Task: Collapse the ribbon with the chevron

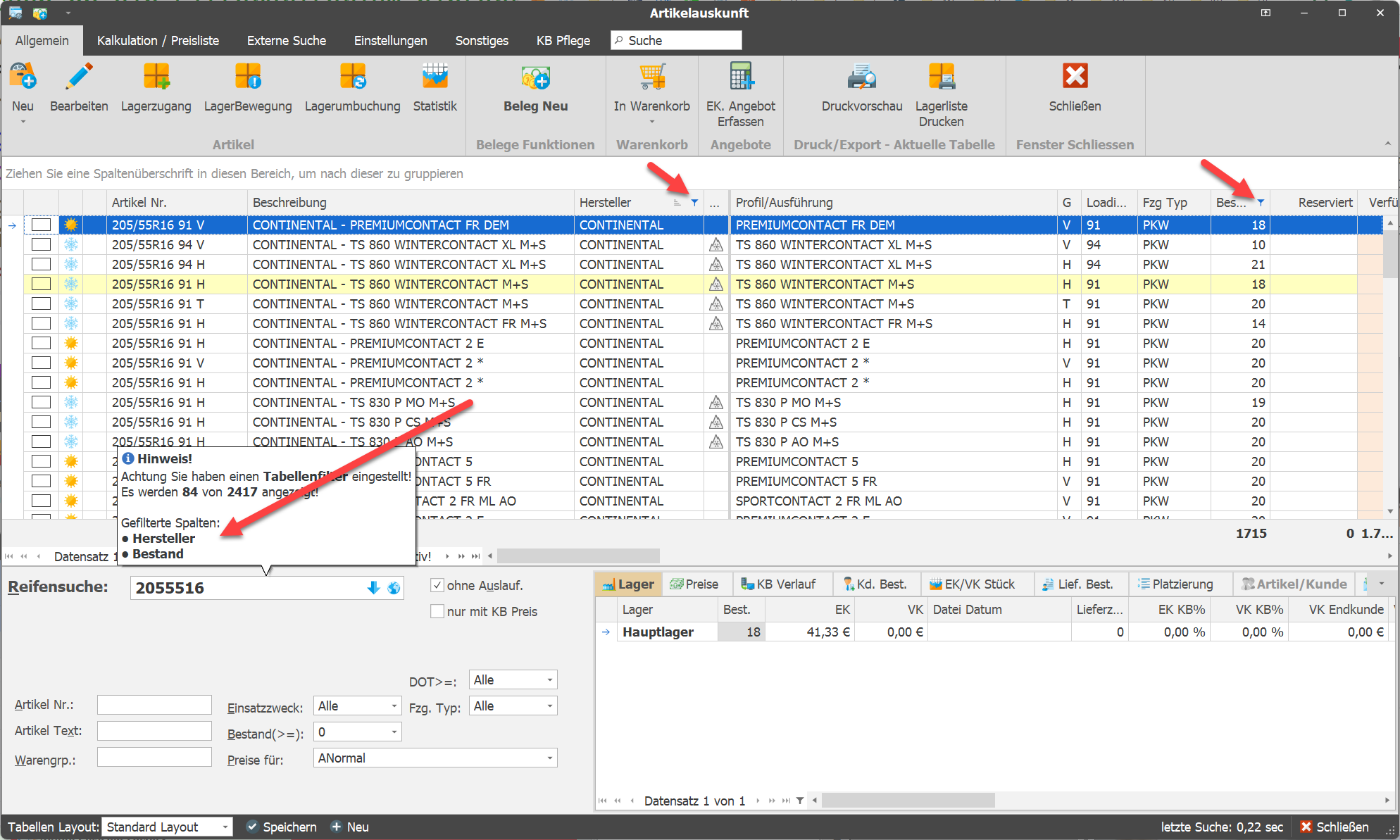Action: pyautogui.click(x=1387, y=144)
